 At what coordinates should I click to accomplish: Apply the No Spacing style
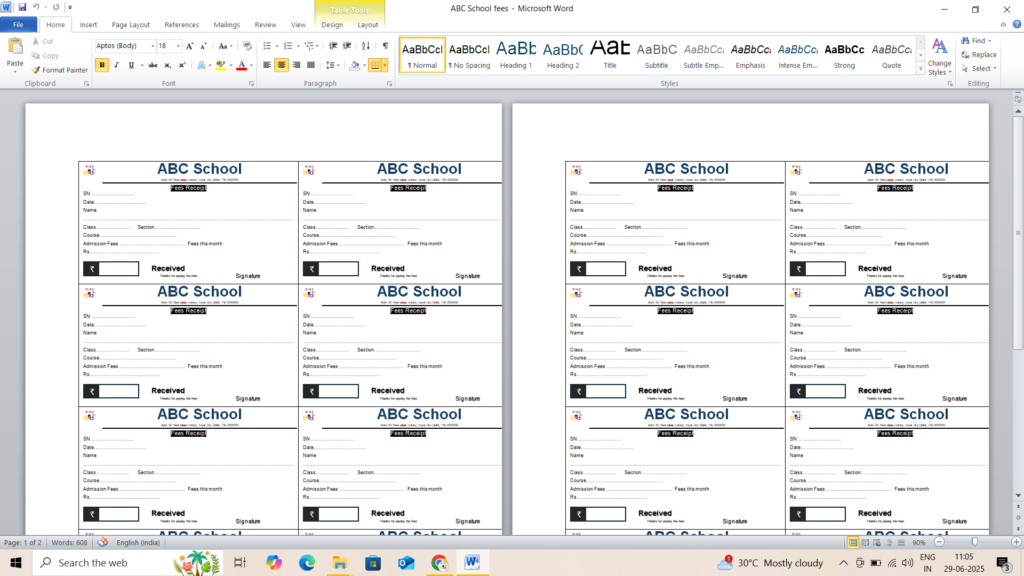[469, 54]
